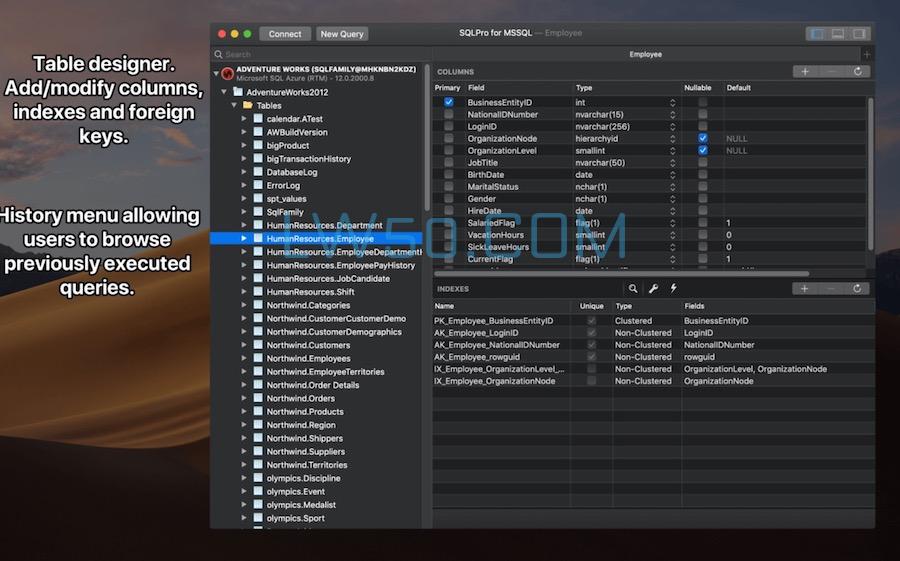The image size is (900, 561).
Task: Toggle the left sidebar panel icon
Action: point(817,34)
